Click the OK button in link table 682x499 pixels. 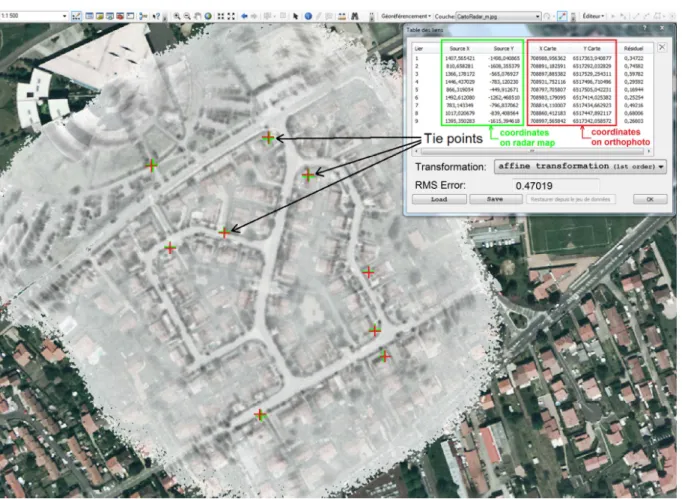[x=650, y=199]
